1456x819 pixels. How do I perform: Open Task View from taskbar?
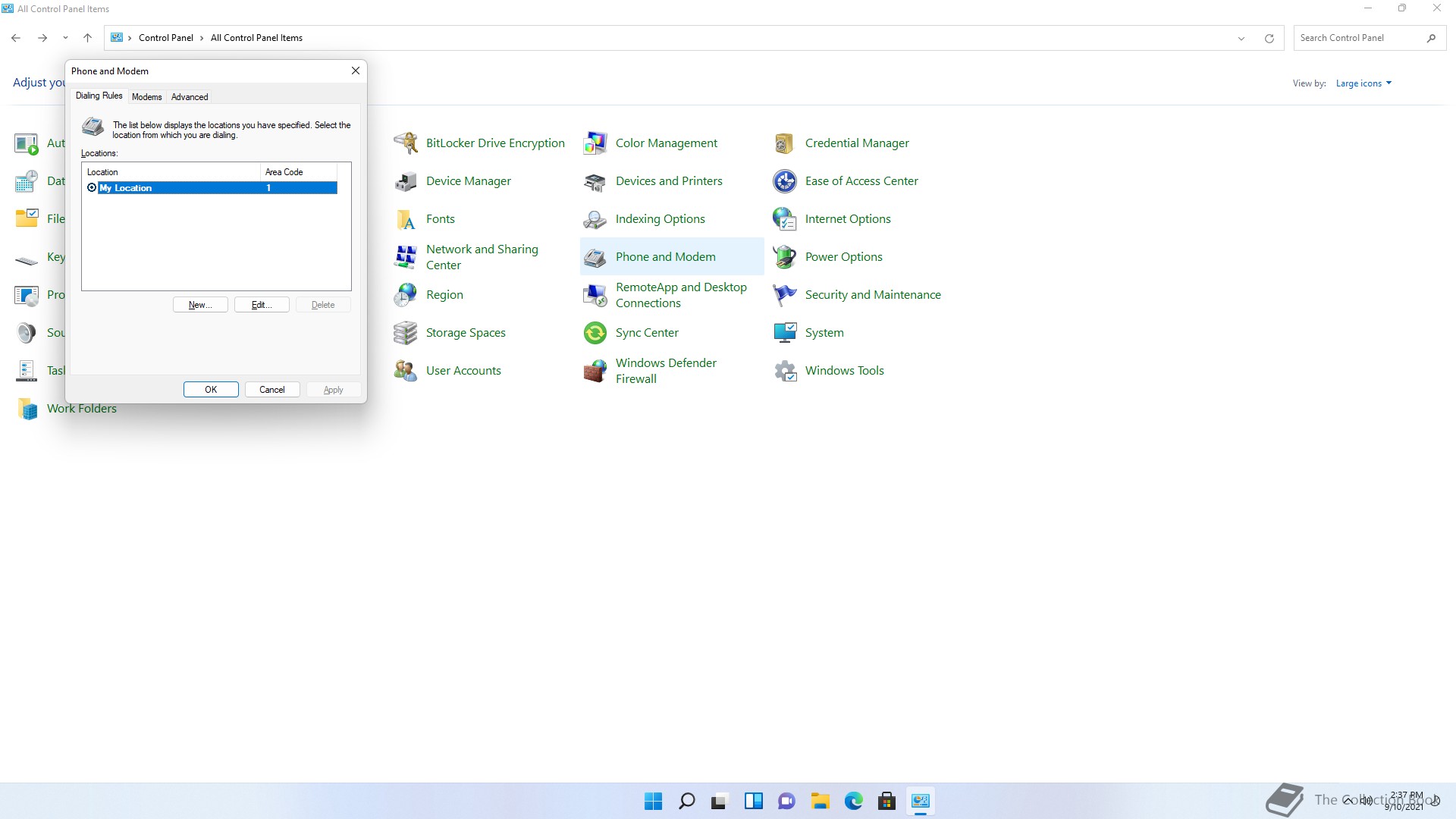(720, 801)
